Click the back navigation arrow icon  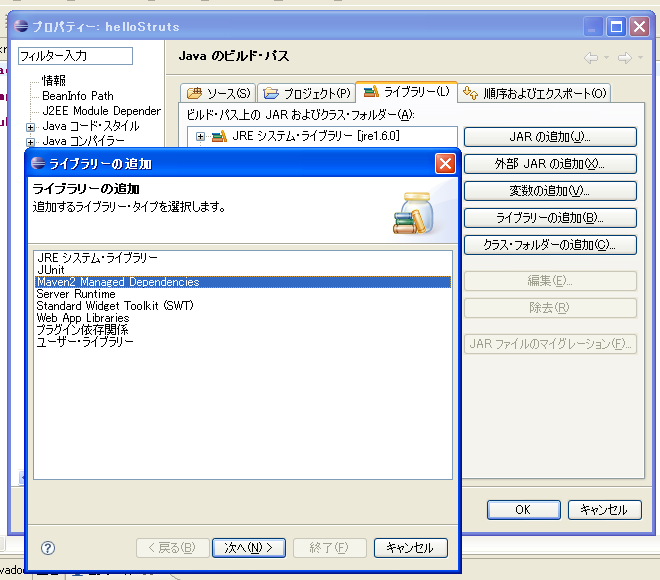tap(591, 57)
